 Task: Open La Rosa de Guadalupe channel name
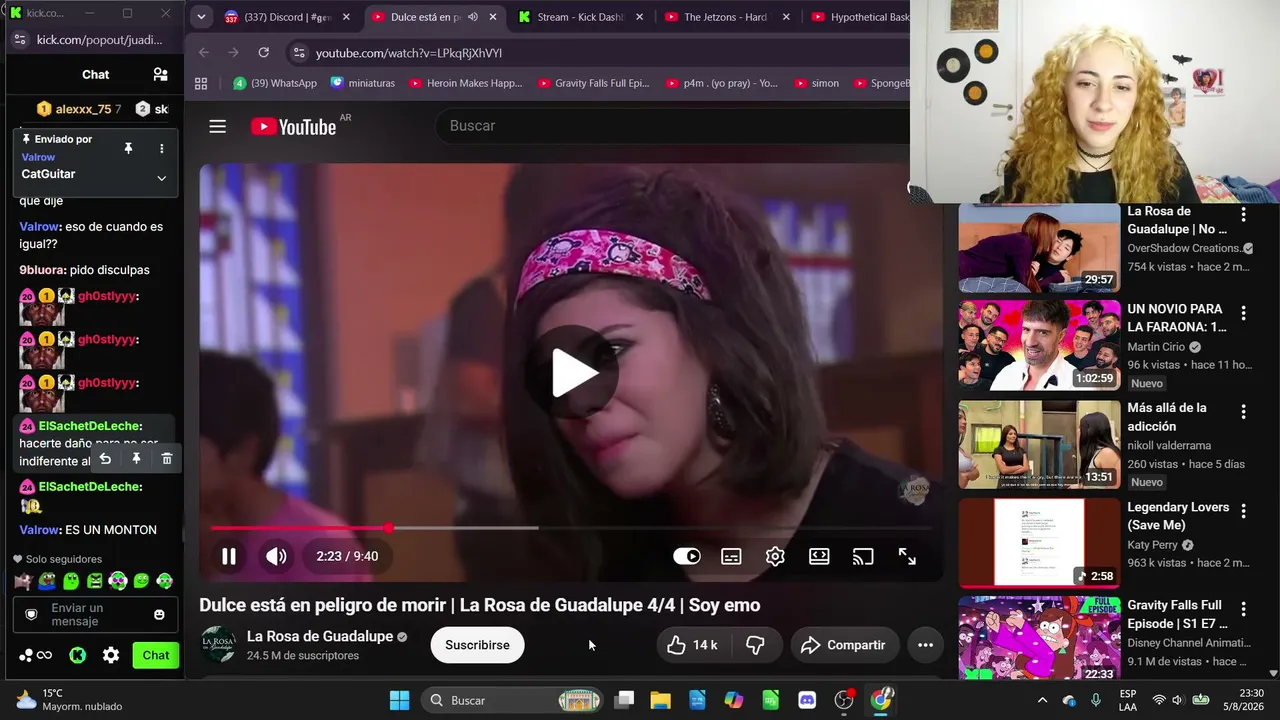(x=319, y=637)
